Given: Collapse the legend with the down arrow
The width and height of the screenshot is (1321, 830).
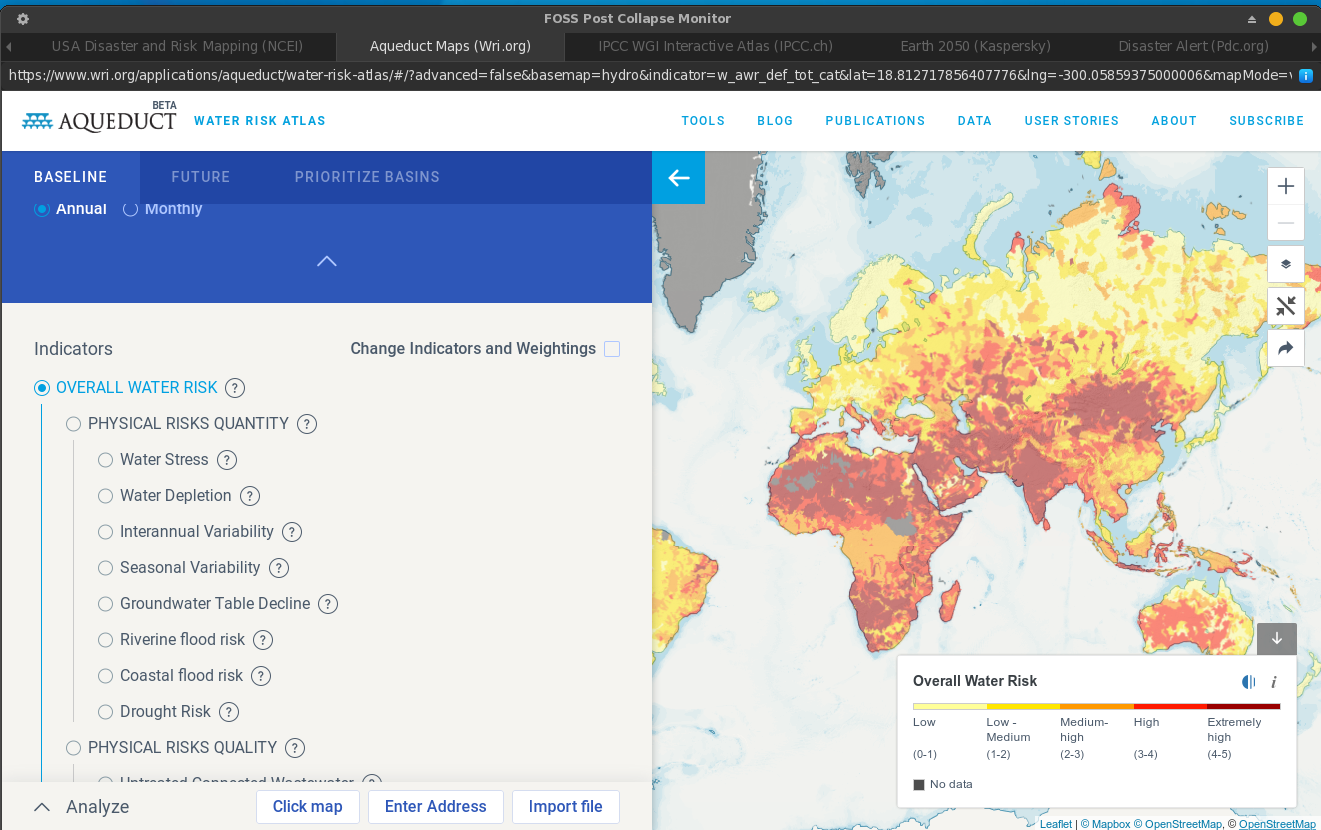Looking at the screenshot, I should 1277,639.
